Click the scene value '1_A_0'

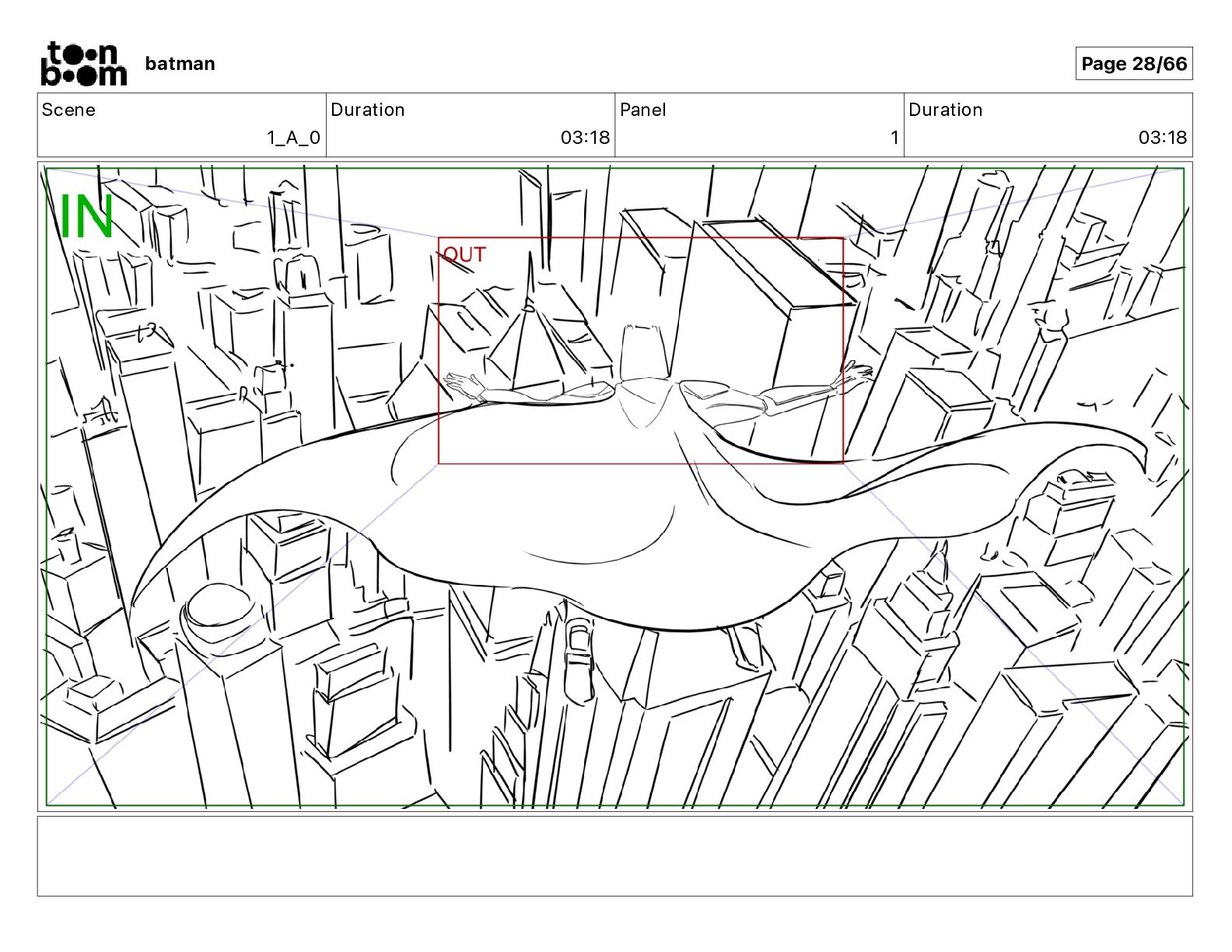pyautogui.click(x=293, y=138)
